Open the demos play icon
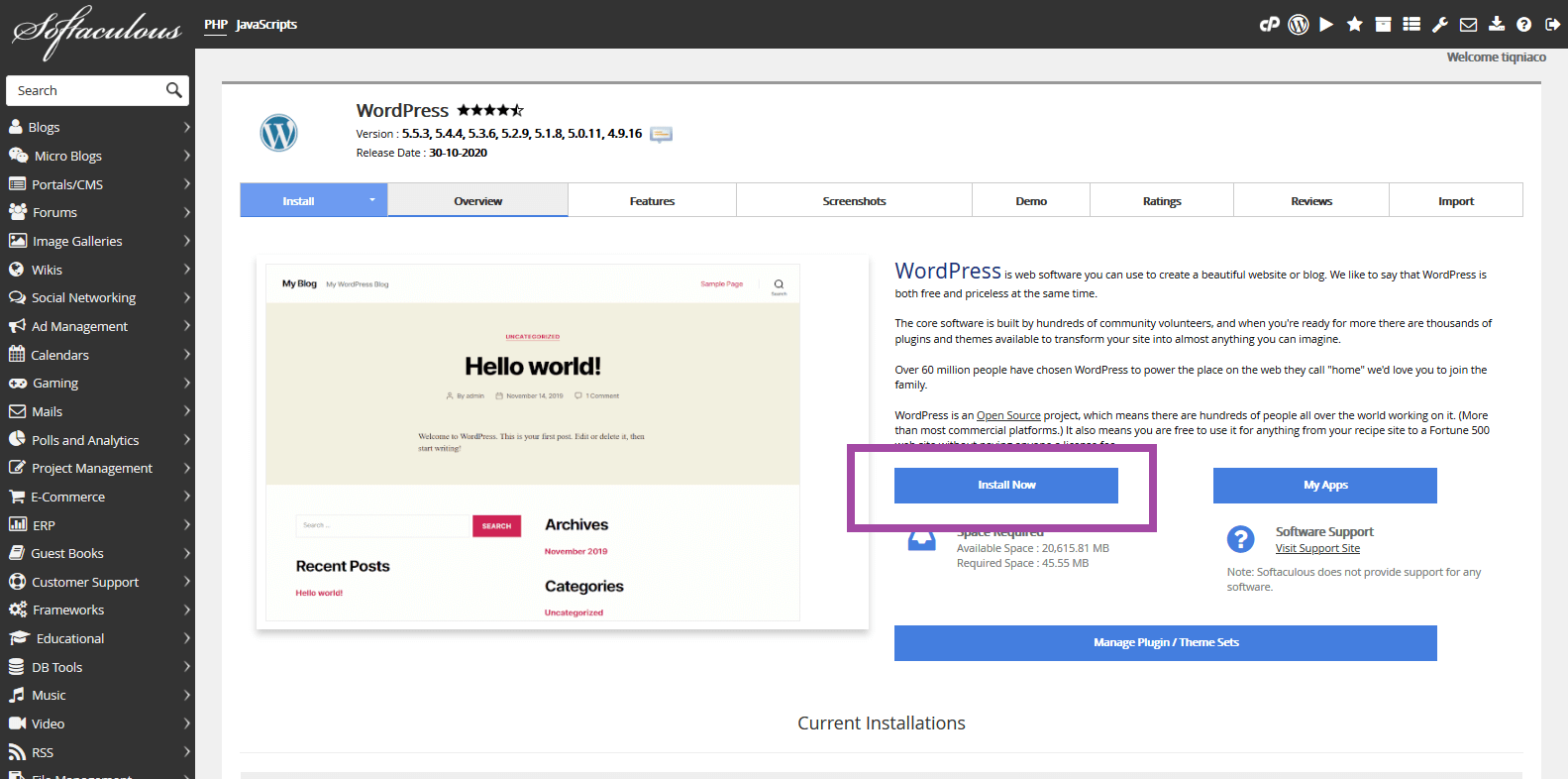 tap(1326, 25)
